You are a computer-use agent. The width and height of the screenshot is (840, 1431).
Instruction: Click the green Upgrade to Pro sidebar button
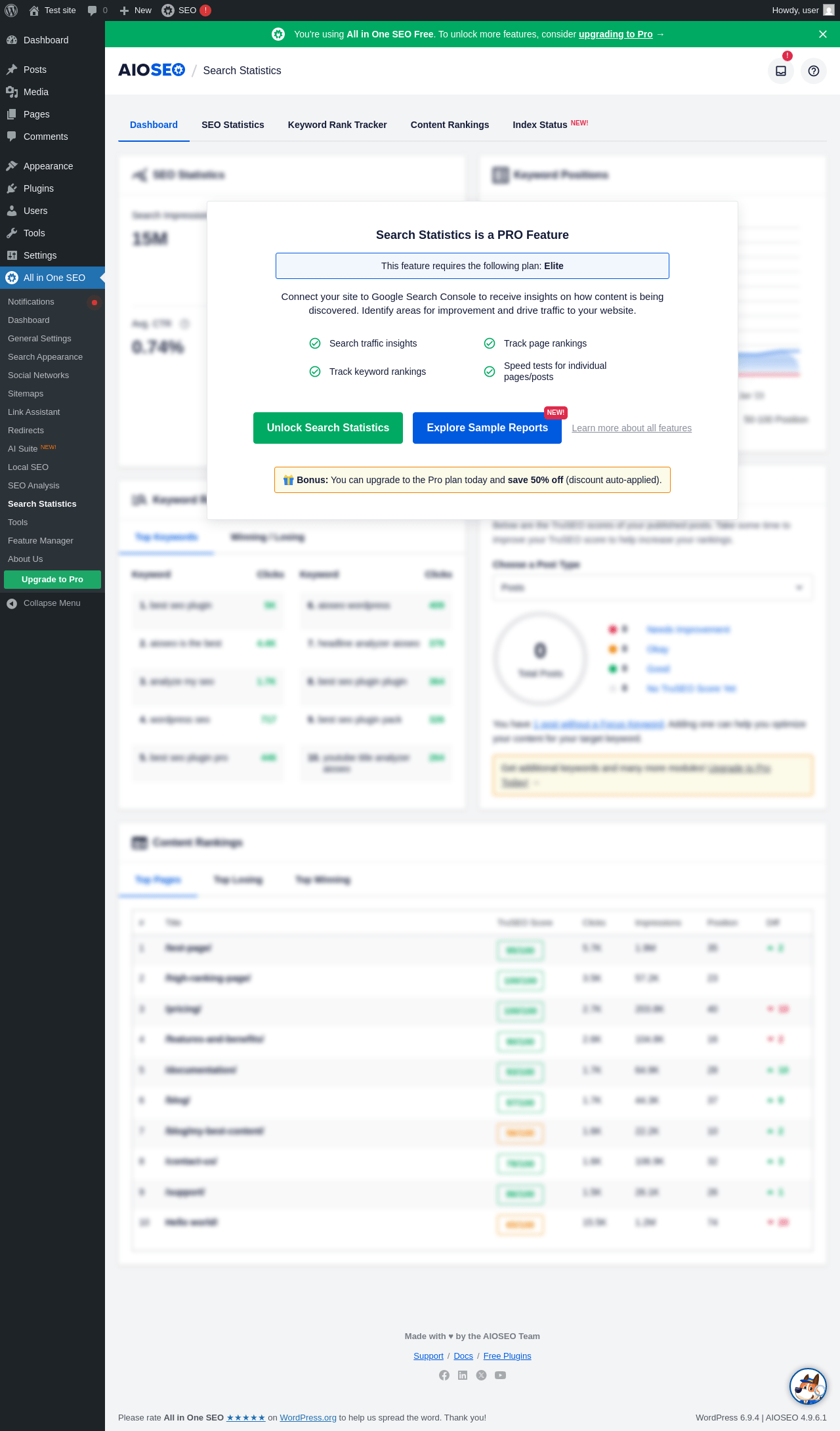click(x=52, y=580)
